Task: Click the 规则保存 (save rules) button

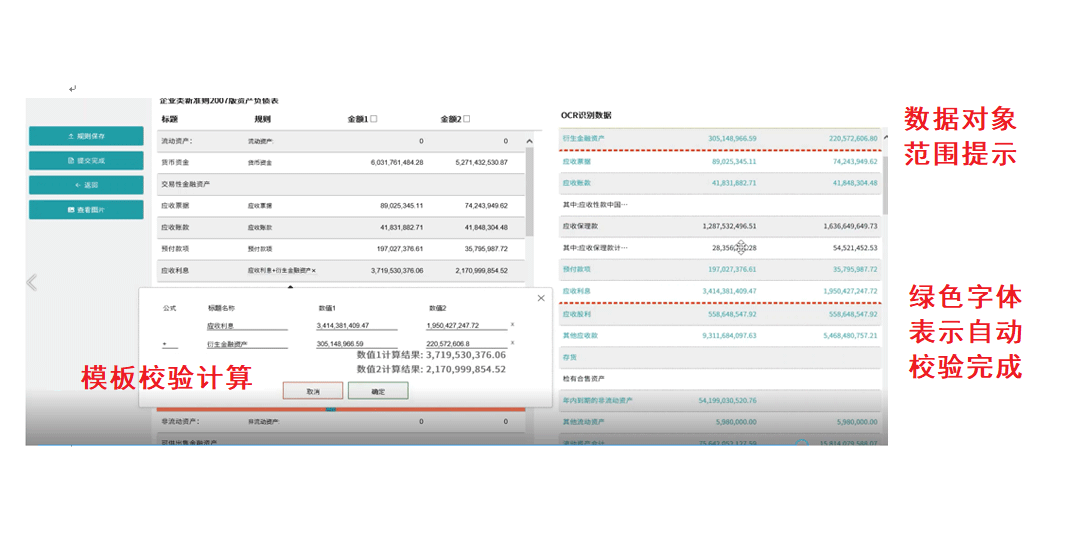Action: click(86, 135)
